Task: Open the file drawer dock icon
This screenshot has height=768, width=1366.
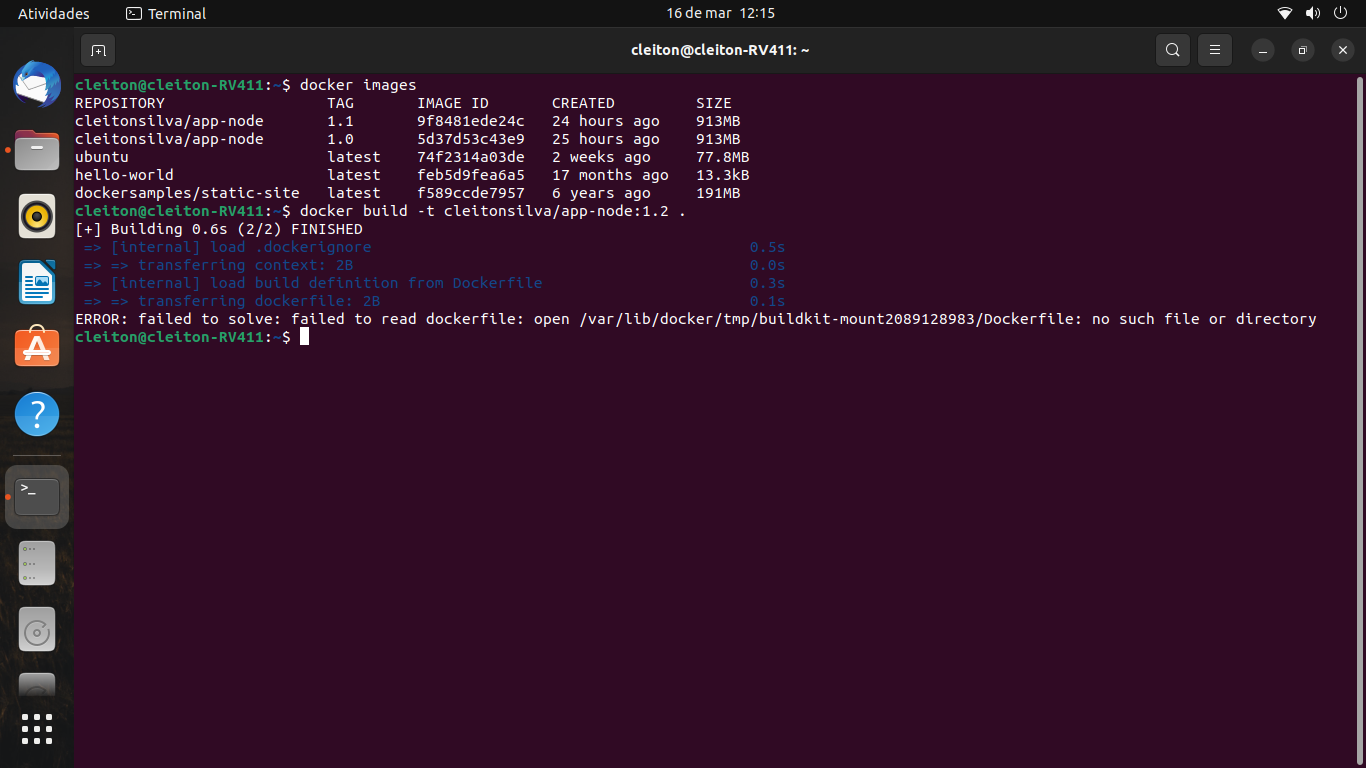Action: click(37, 563)
